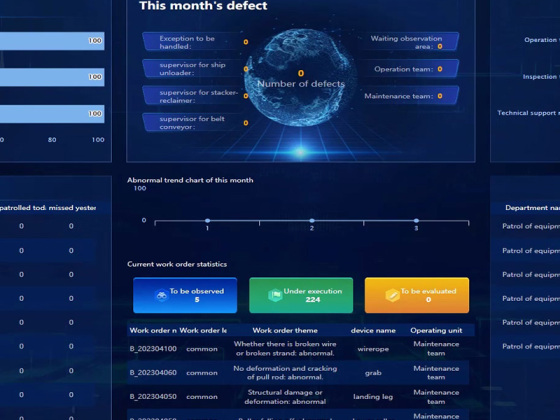Select the Waiting observation area panel

point(409,42)
